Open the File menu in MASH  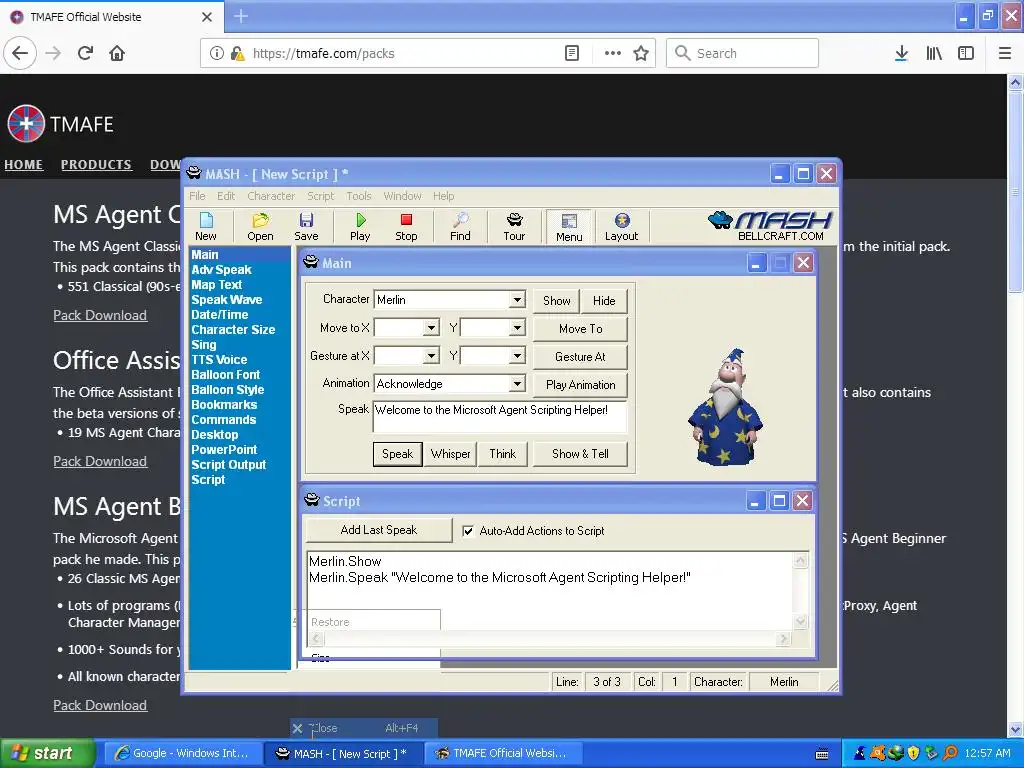pyautogui.click(x=197, y=196)
